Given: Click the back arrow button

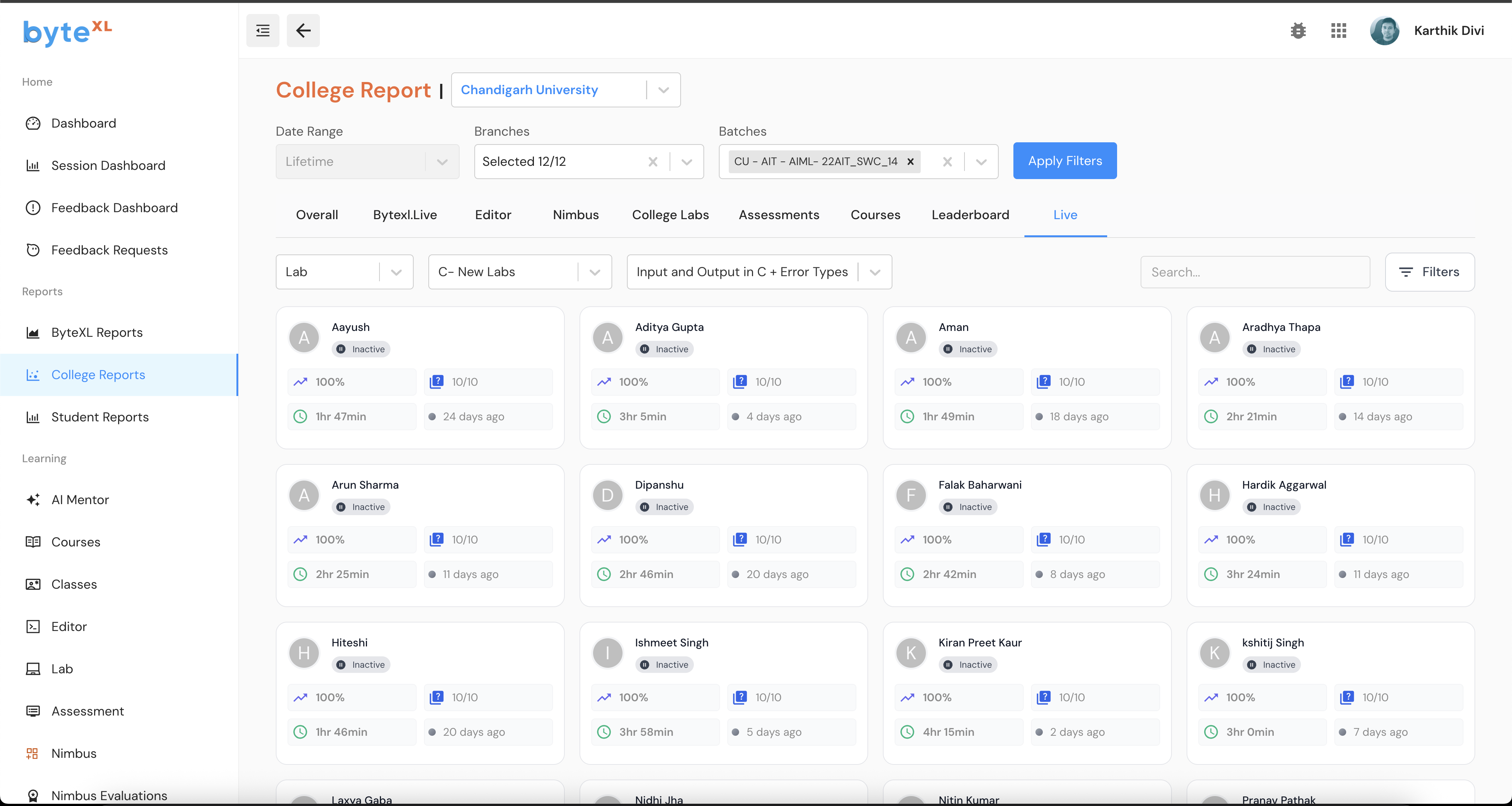Looking at the screenshot, I should tap(303, 31).
